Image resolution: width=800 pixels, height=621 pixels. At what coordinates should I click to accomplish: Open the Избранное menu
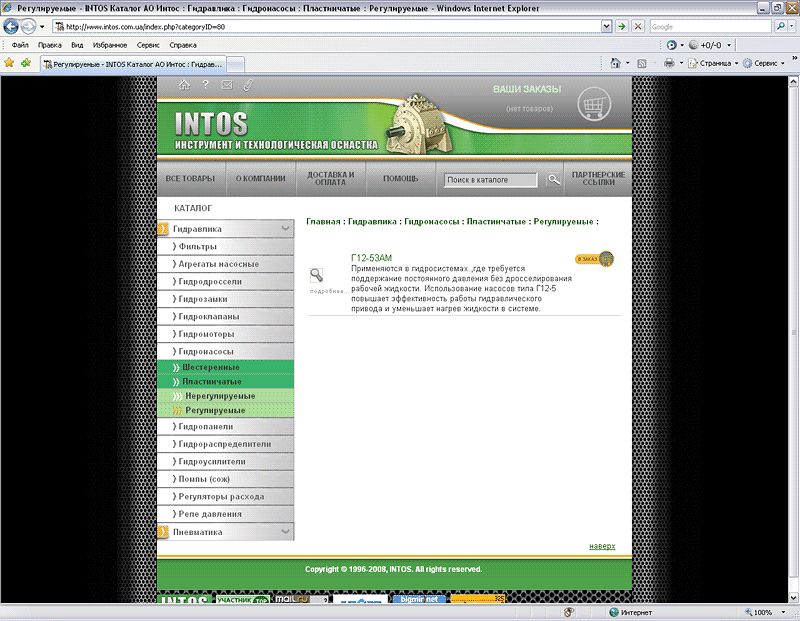[109, 45]
